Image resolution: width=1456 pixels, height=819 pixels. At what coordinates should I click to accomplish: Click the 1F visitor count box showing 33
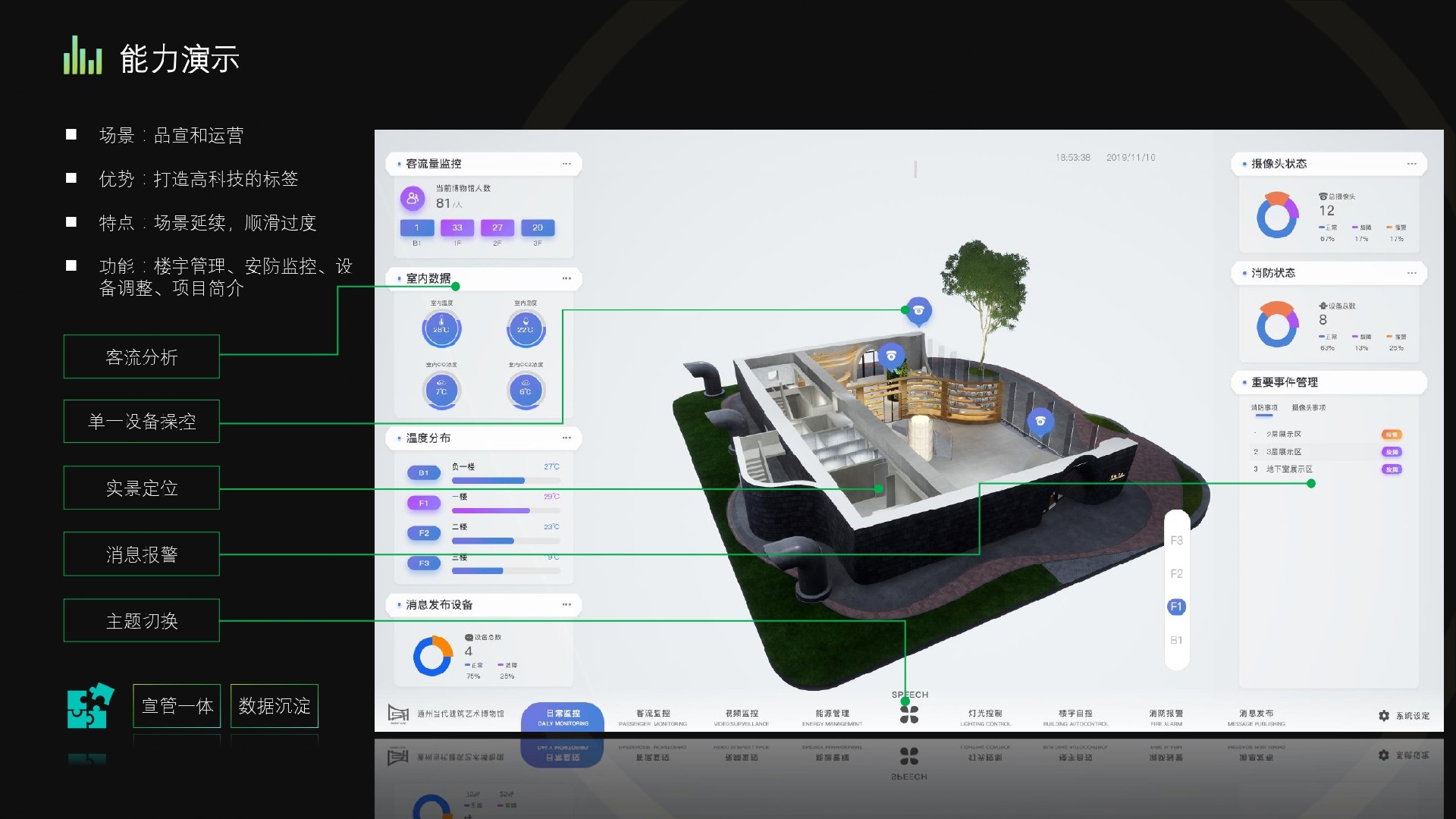point(457,227)
